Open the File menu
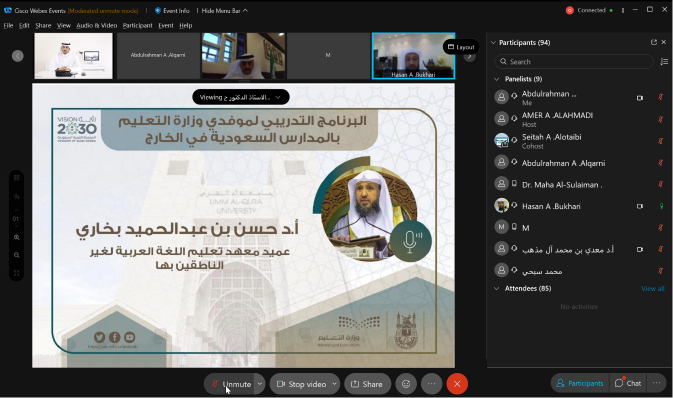The image size is (673, 398). click(8, 25)
